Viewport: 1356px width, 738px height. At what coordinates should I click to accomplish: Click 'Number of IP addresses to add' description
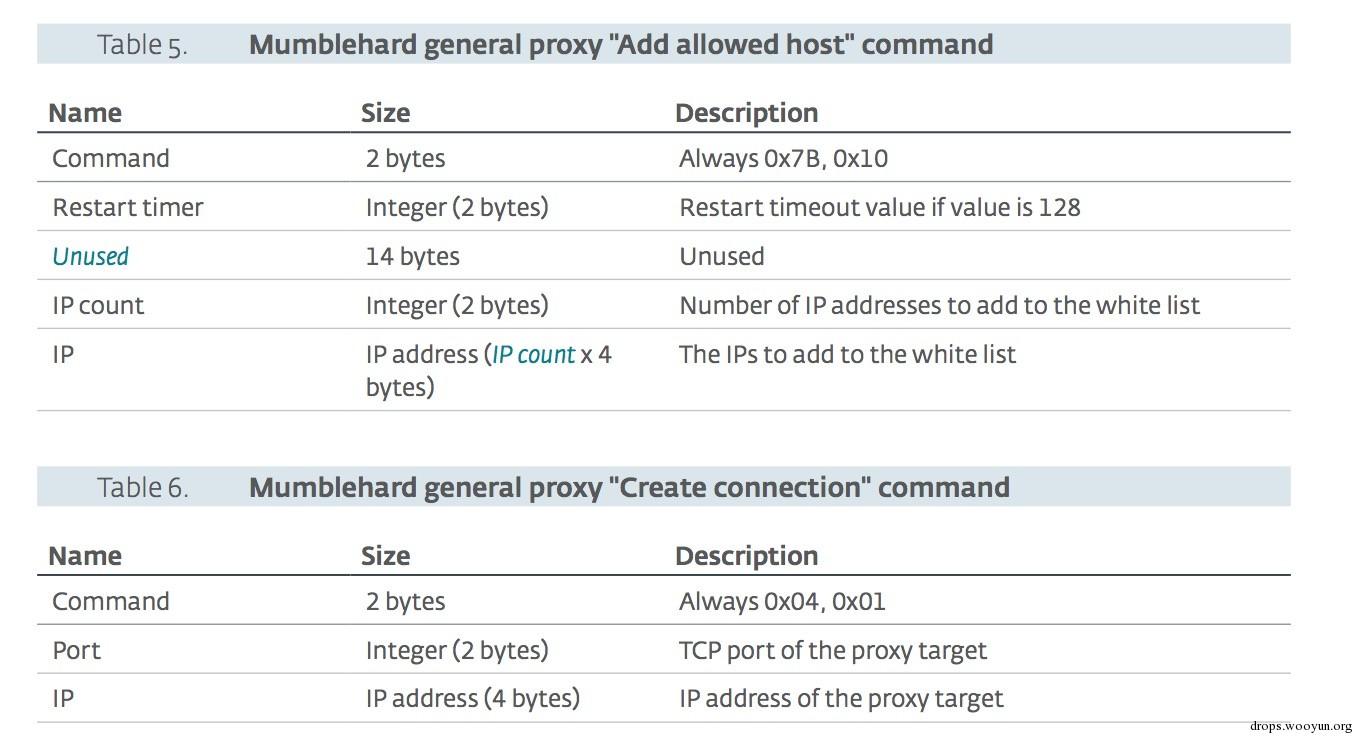click(x=939, y=306)
